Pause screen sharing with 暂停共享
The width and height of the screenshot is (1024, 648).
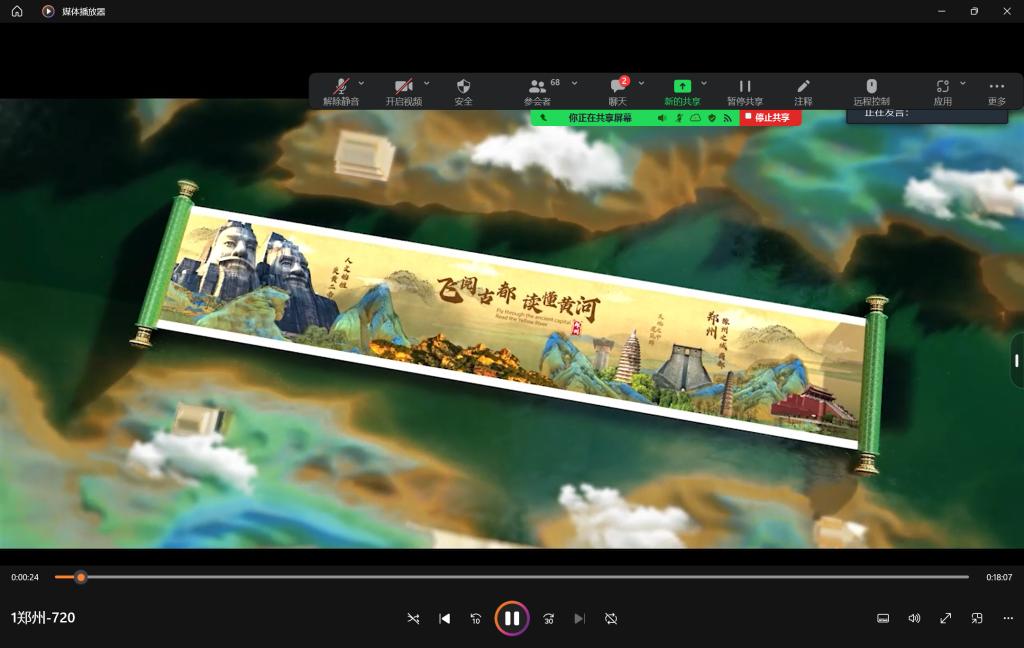point(744,89)
